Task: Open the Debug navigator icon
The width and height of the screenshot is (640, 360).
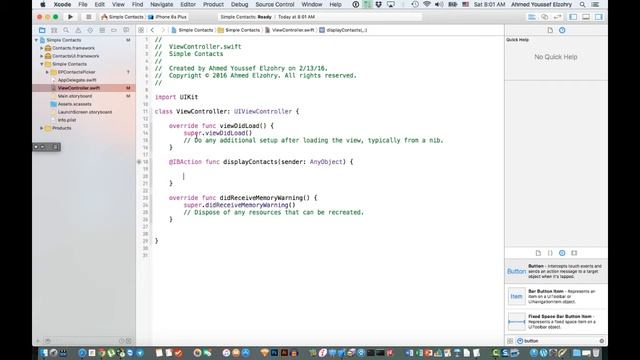Action: click(102, 30)
